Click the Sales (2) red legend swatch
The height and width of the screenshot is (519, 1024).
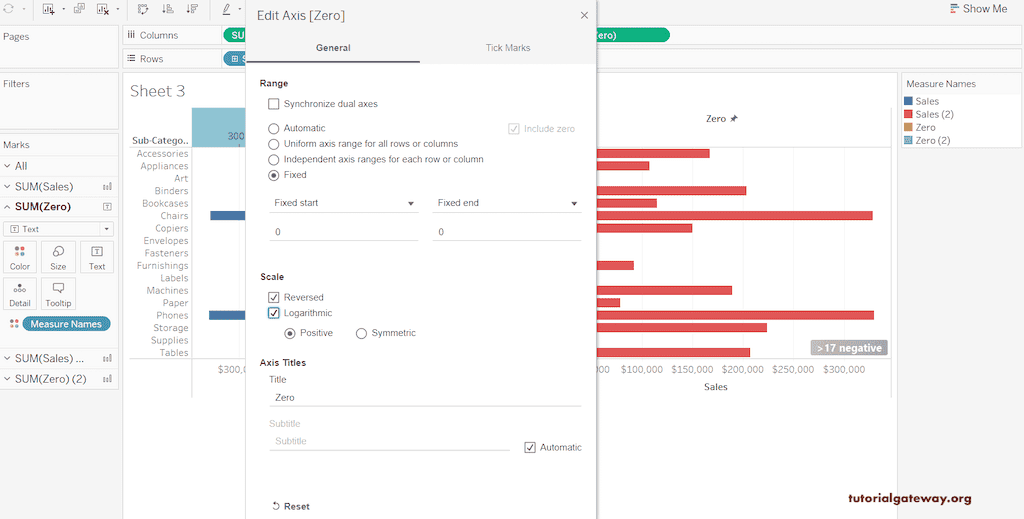tap(908, 114)
